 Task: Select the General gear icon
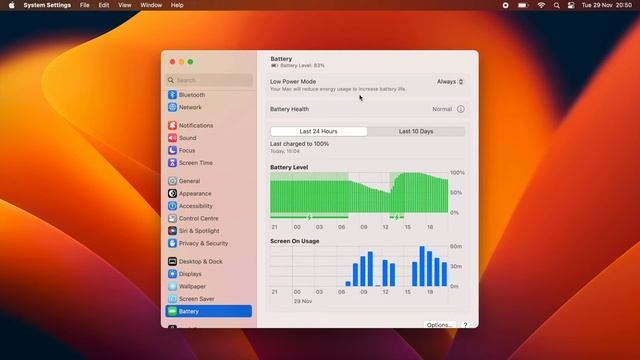point(172,181)
